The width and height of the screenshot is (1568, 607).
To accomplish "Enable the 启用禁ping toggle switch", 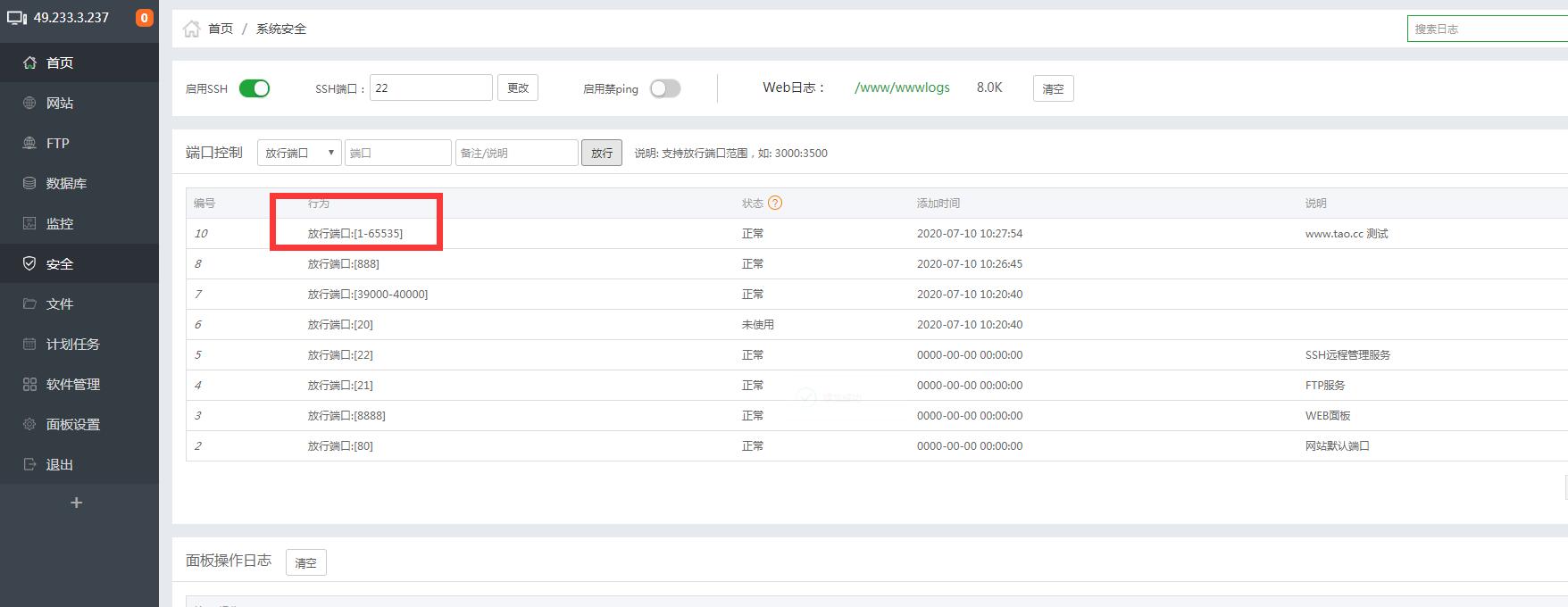I will pos(665,88).
